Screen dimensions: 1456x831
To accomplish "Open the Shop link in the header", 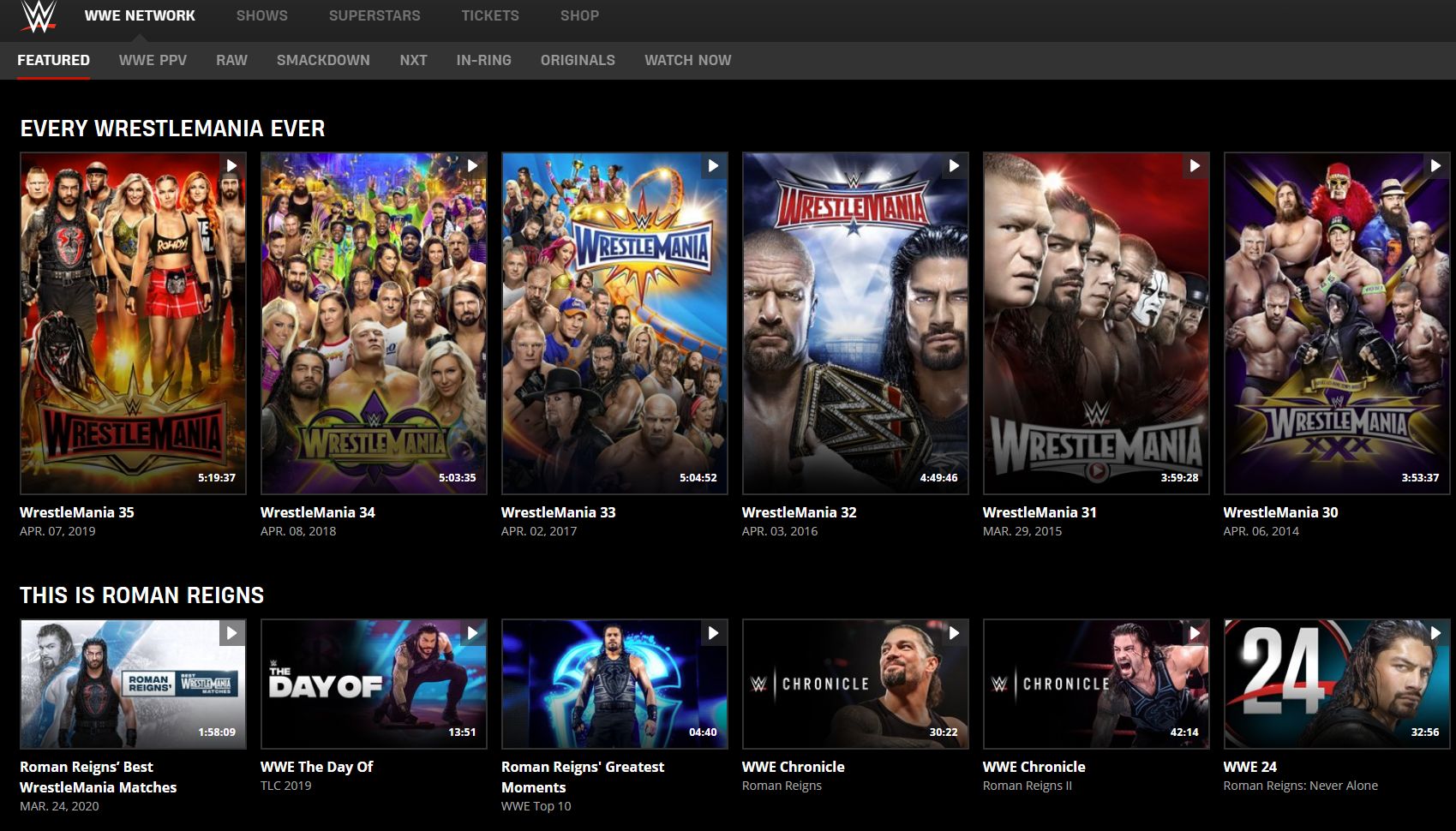I will (x=580, y=15).
